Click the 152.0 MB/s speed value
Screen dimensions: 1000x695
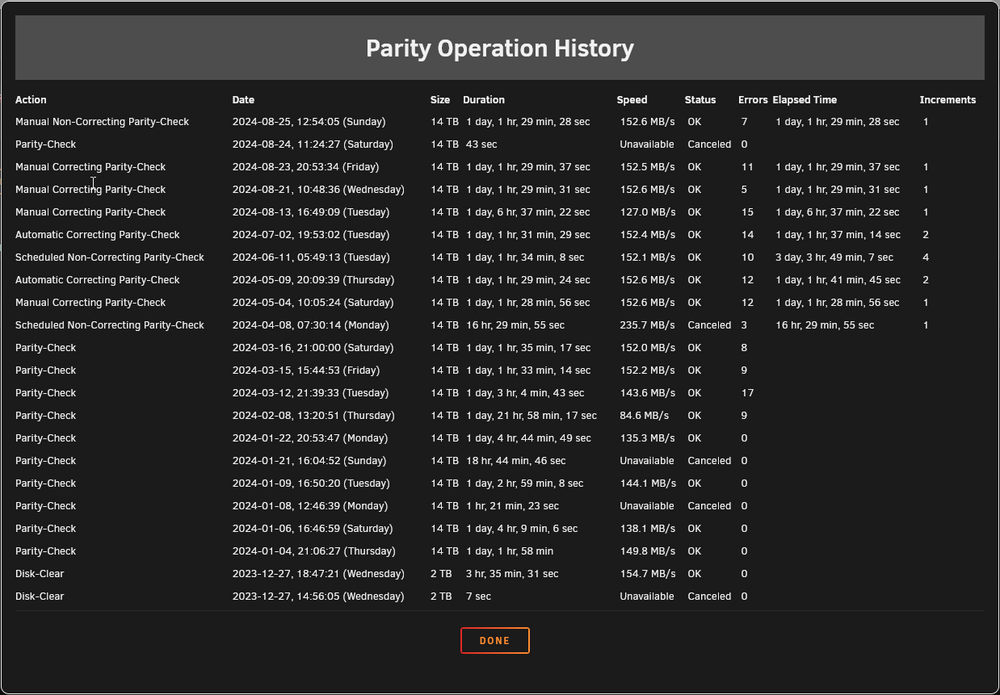click(x=647, y=348)
